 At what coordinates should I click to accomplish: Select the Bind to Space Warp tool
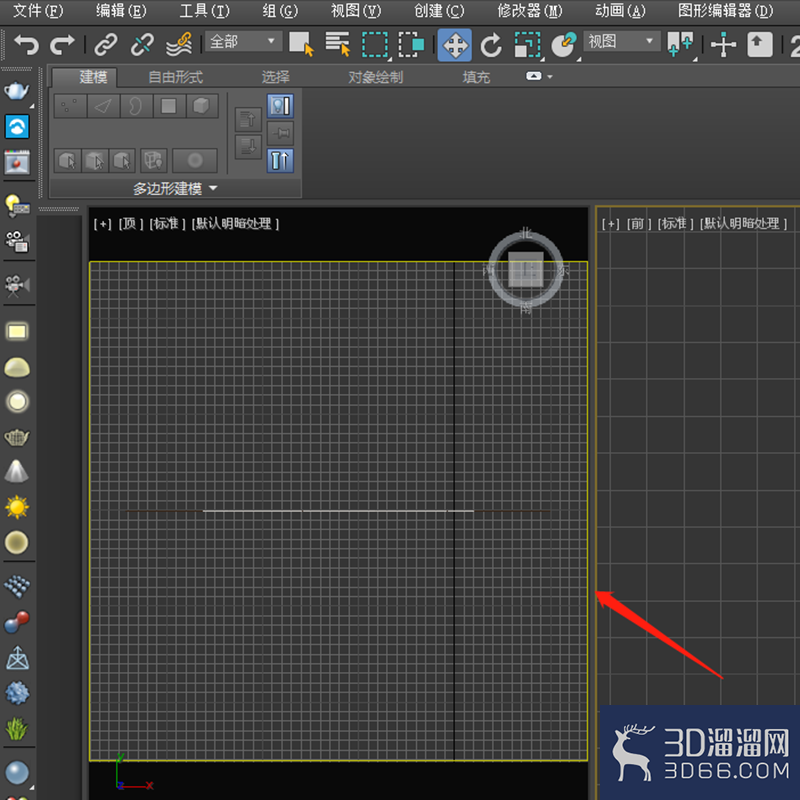(x=179, y=45)
